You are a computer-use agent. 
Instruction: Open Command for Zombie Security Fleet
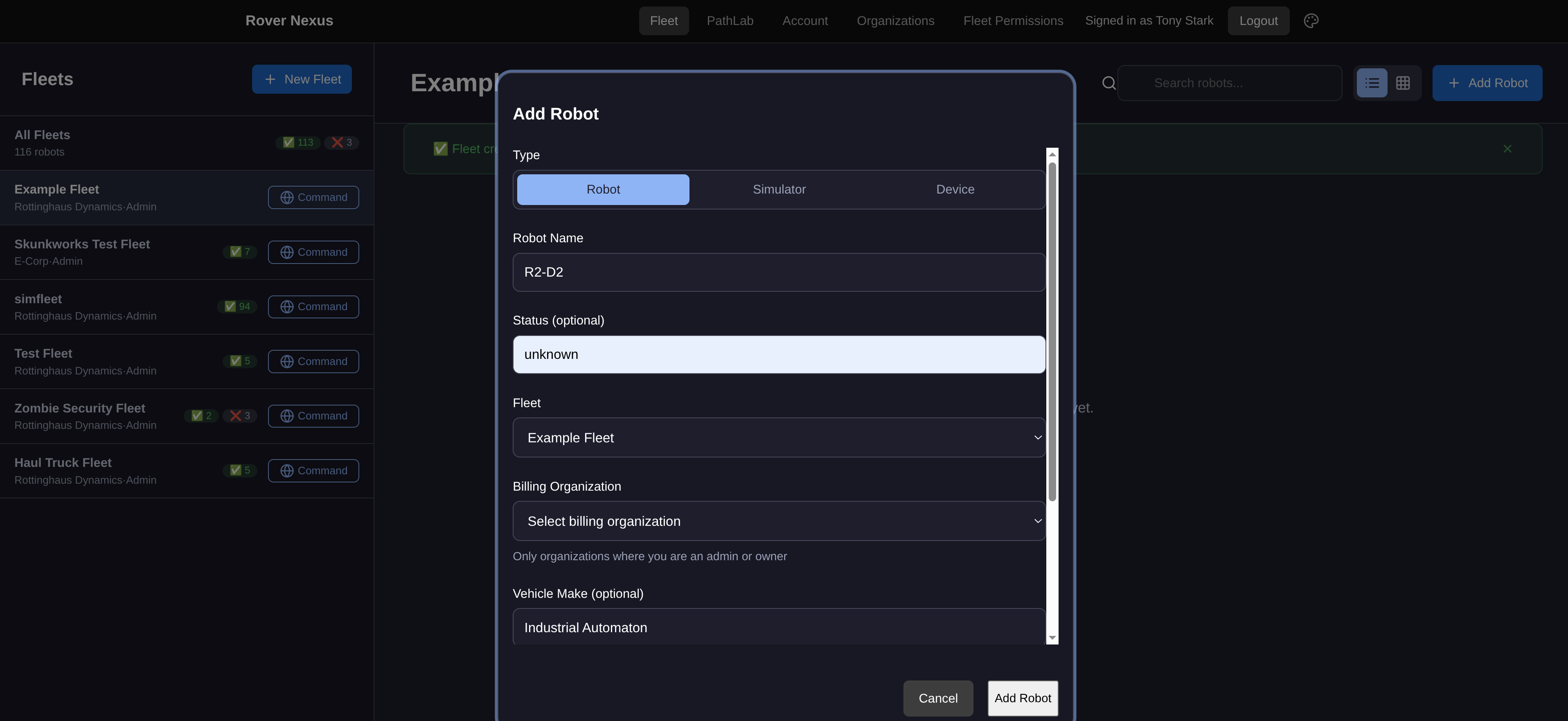click(313, 416)
